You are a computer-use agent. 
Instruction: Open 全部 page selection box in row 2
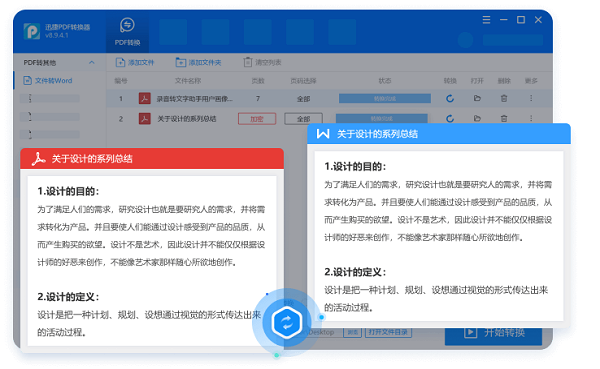[303, 119]
